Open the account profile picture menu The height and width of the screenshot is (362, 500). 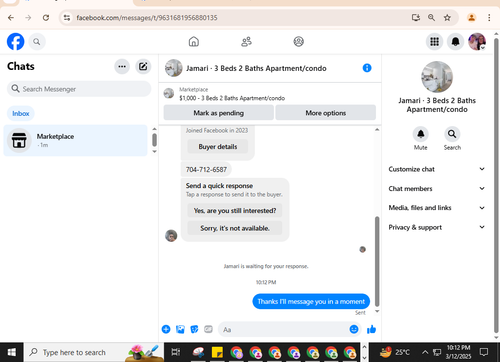click(477, 42)
